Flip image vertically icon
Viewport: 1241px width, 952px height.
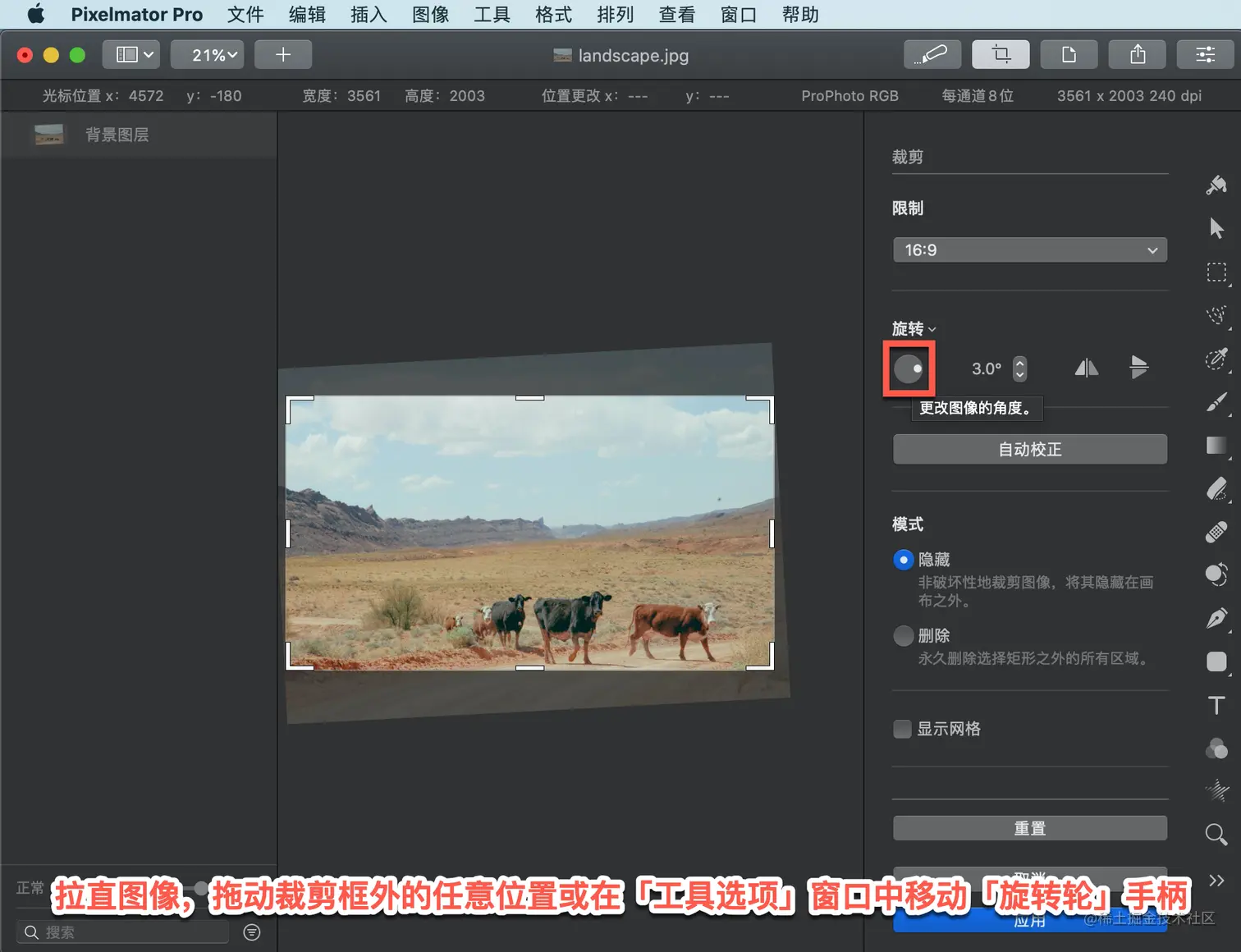tap(1138, 367)
